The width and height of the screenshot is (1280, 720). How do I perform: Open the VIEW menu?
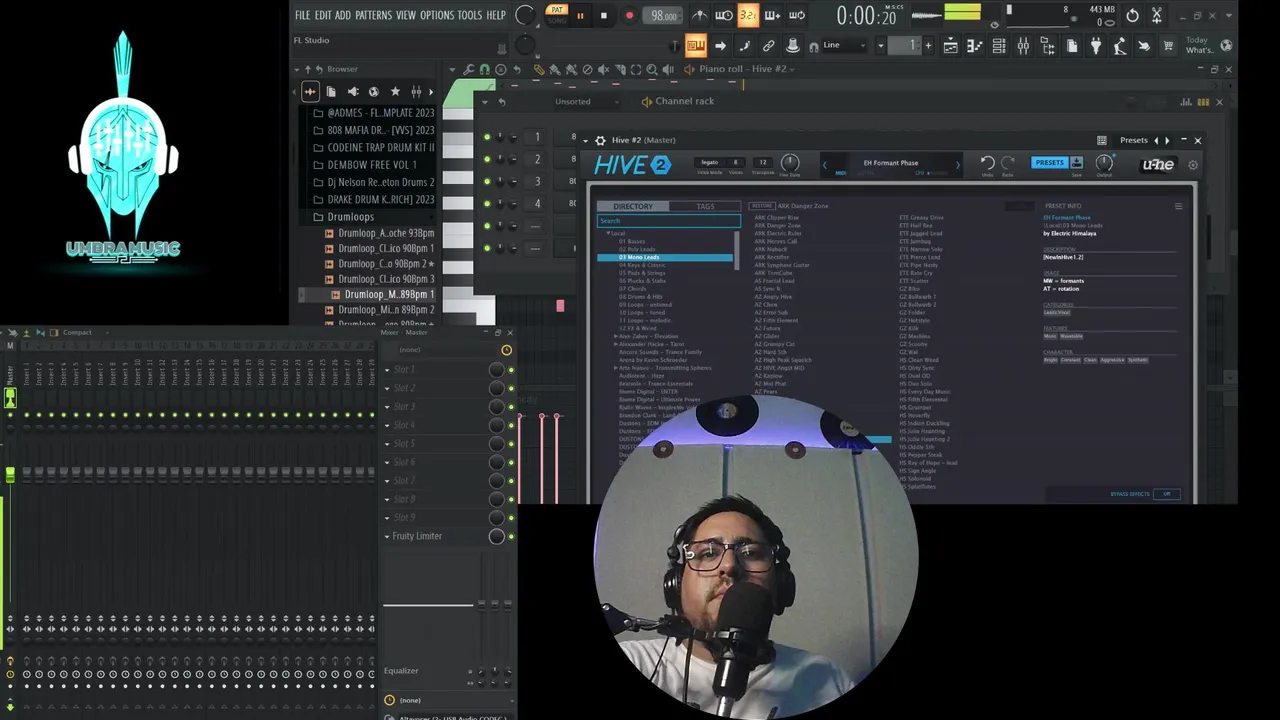pyautogui.click(x=405, y=15)
